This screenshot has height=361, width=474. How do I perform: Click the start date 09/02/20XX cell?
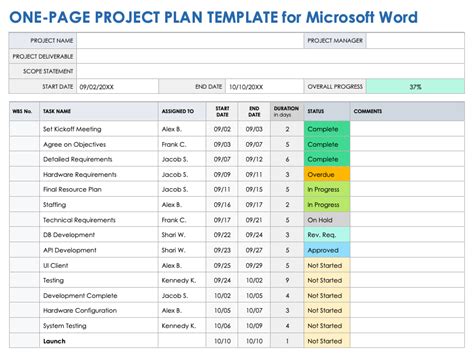click(x=118, y=87)
